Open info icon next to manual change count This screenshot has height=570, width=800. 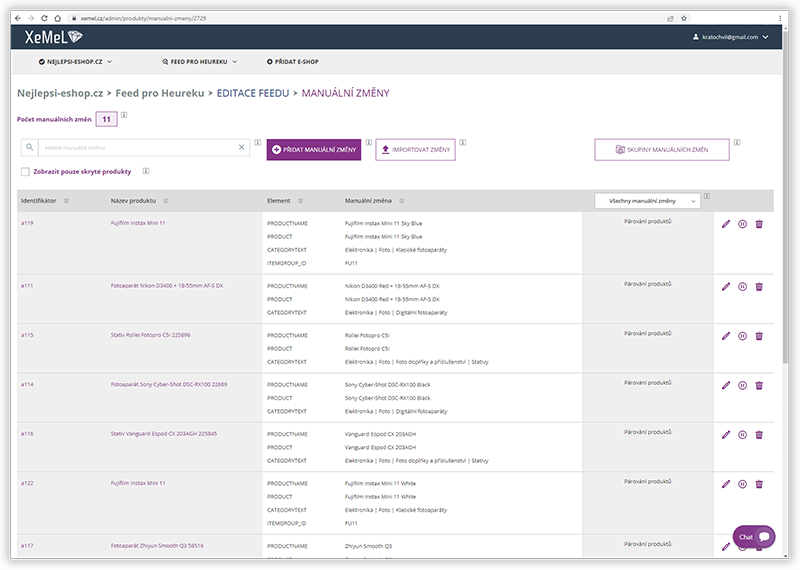(x=124, y=115)
